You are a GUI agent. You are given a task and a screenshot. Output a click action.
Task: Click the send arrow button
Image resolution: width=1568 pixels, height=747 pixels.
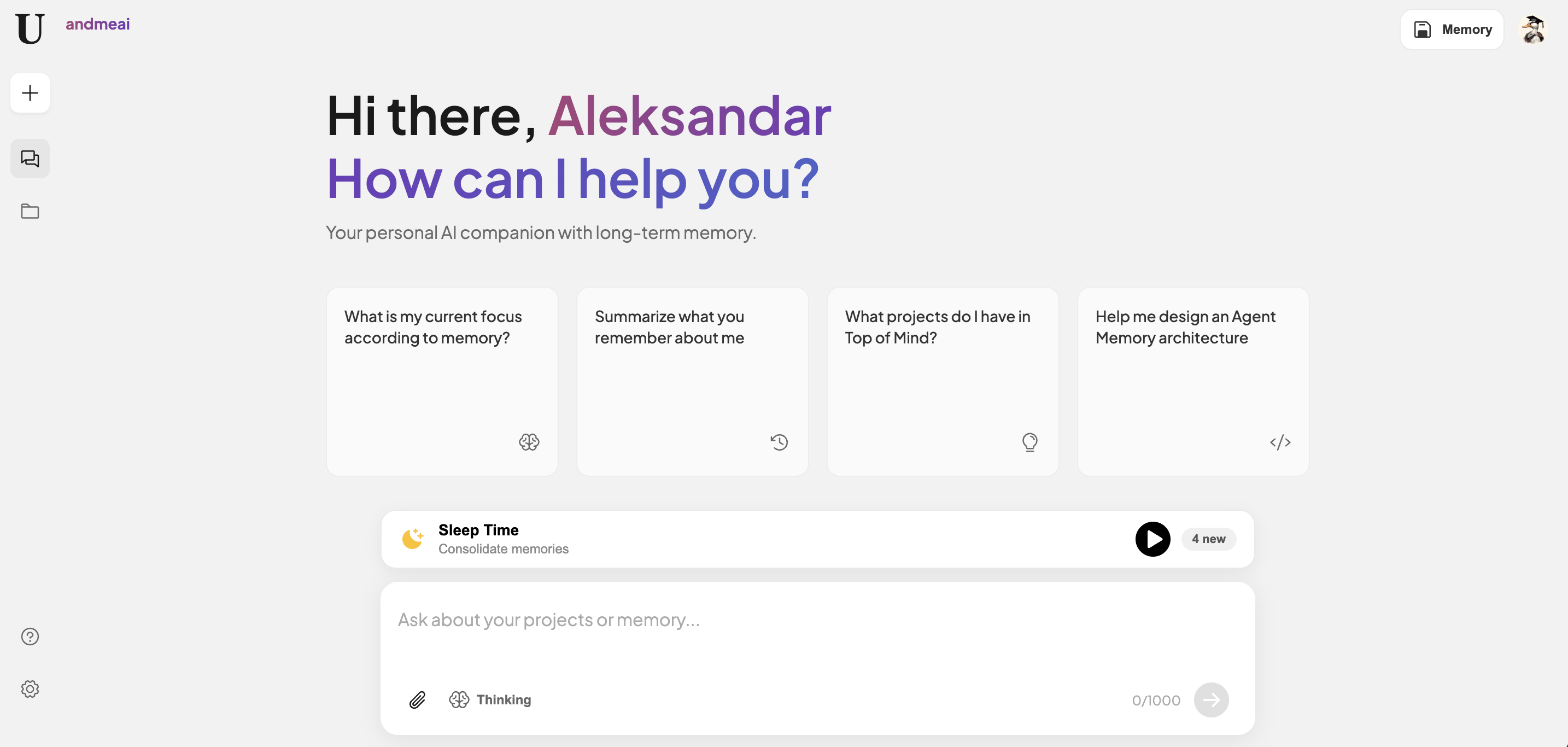click(x=1210, y=699)
